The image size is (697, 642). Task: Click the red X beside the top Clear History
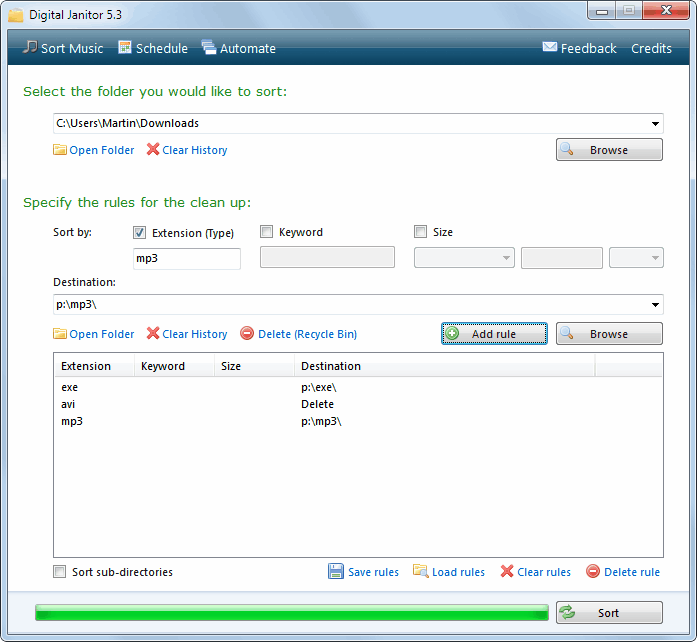pos(153,149)
